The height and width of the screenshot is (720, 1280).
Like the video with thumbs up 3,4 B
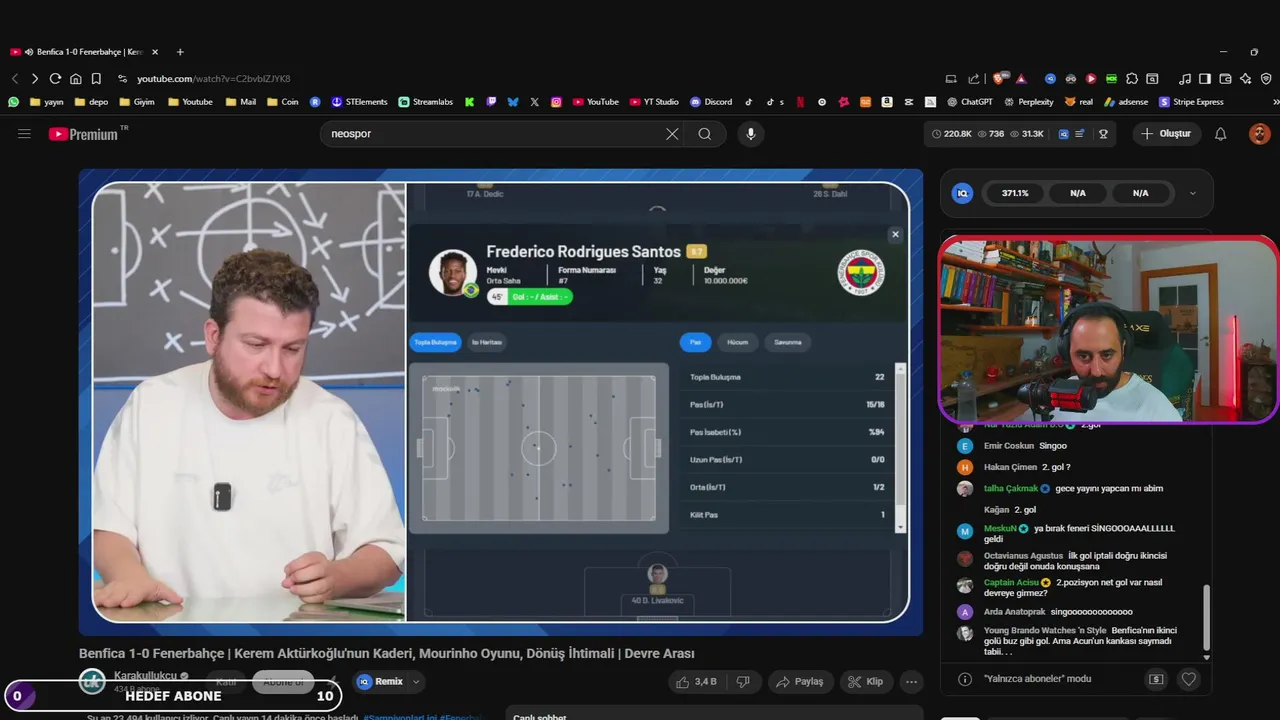coord(696,682)
